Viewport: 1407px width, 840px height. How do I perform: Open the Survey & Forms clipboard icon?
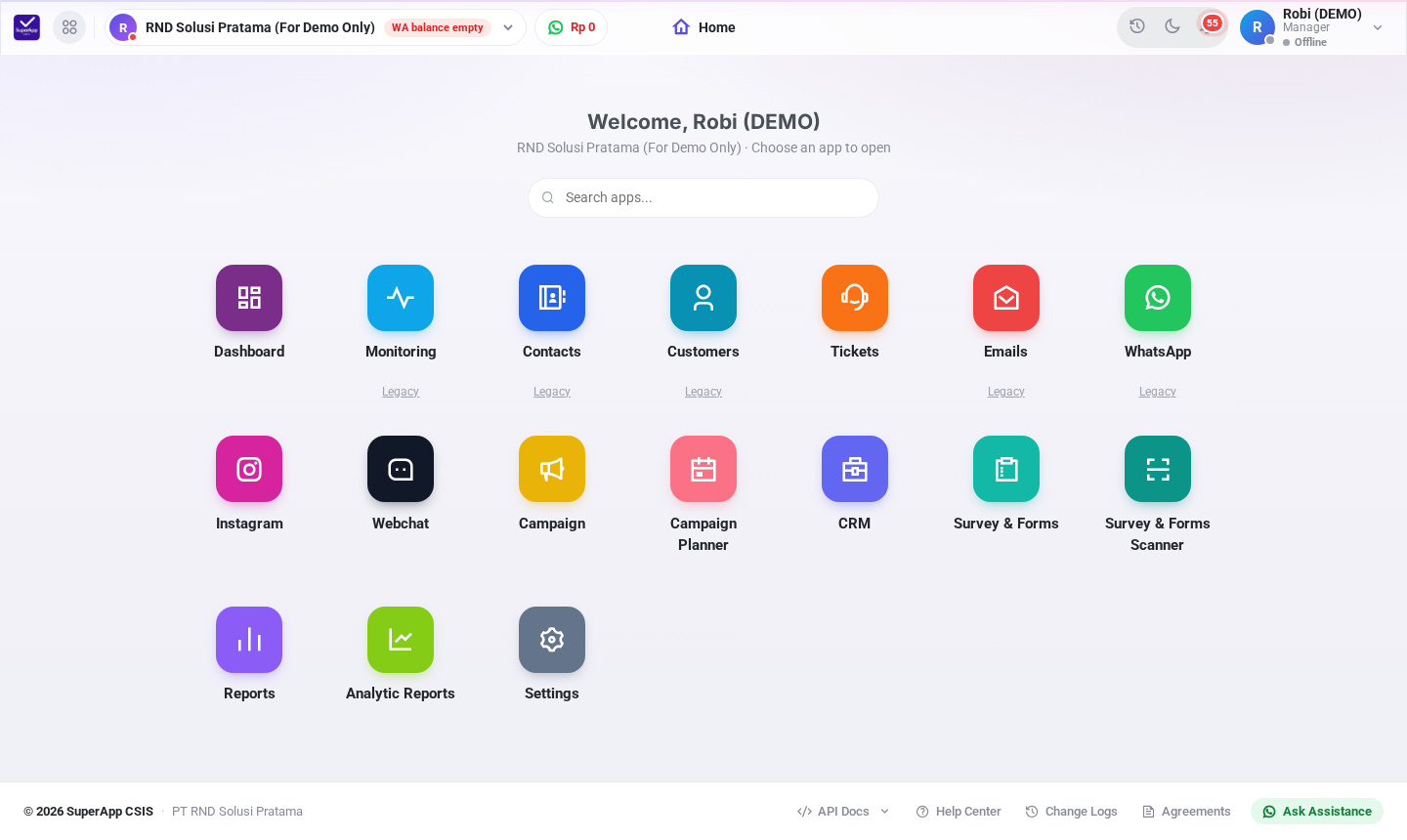pyautogui.click(x=1006, y=469)
